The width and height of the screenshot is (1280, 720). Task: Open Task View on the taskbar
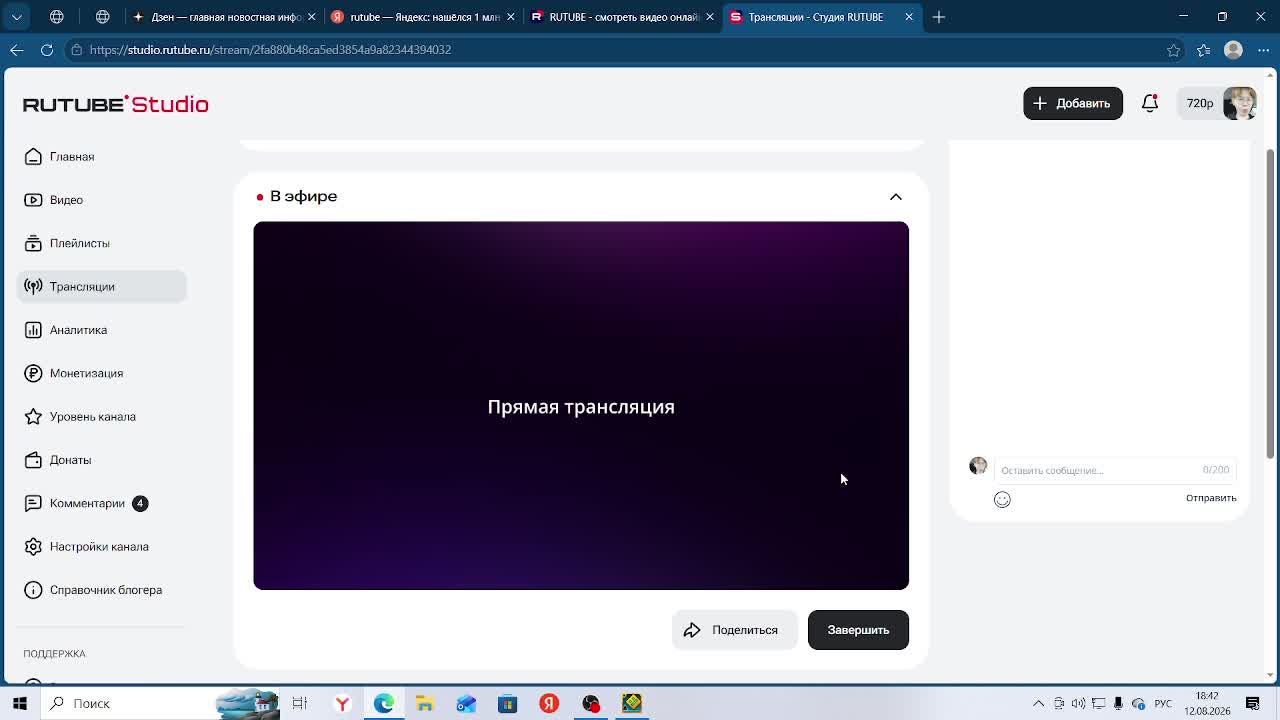(300, 703)
